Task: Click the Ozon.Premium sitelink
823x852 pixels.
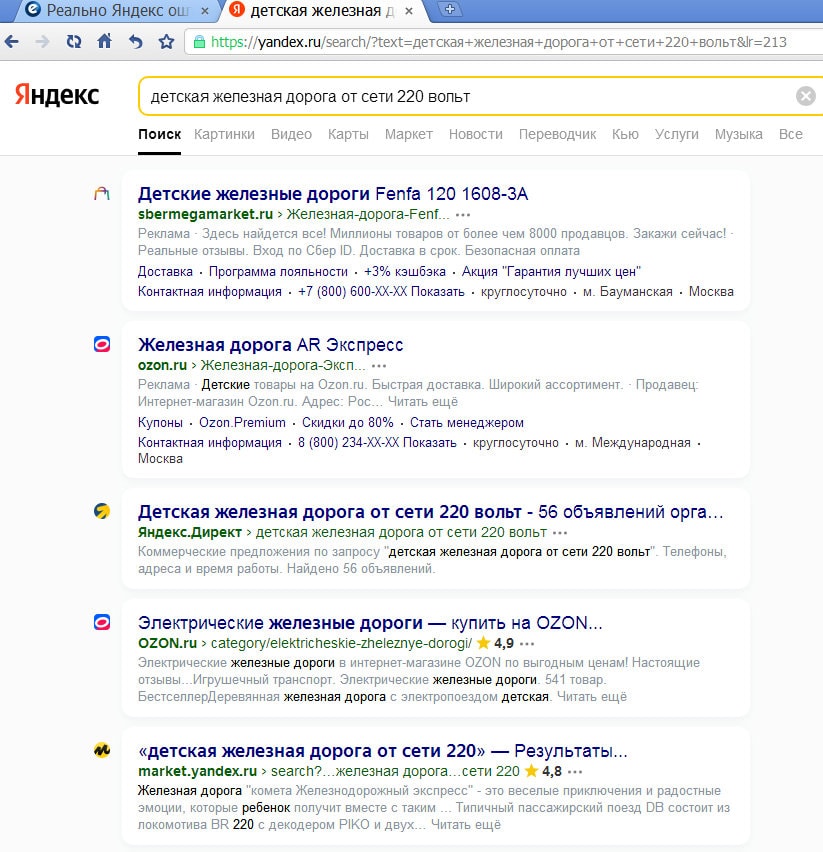Action: pos(242,422)
